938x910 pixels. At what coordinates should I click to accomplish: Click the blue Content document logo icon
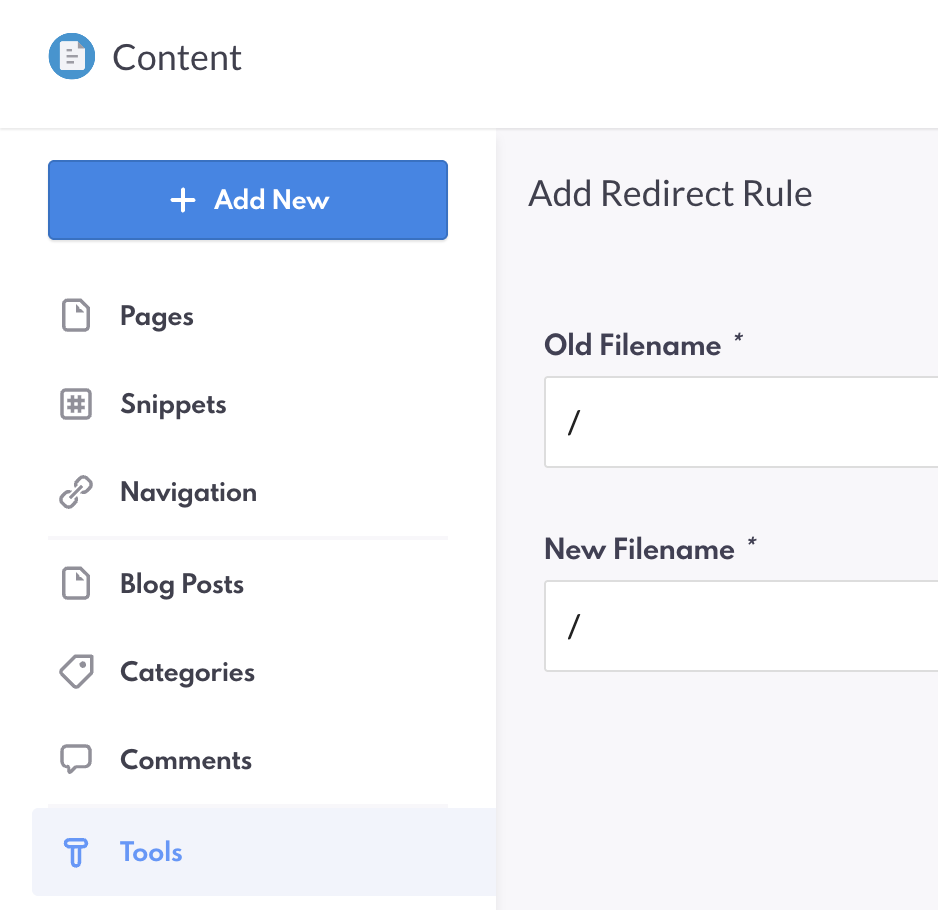point(72,57)
